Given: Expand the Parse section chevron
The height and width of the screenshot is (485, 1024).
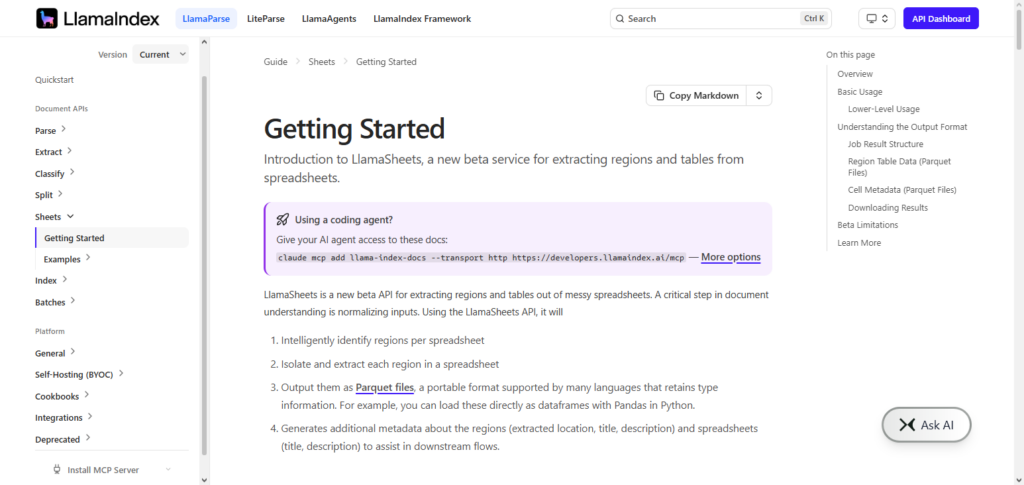Looking at the screenshot, I should (63, 129).
